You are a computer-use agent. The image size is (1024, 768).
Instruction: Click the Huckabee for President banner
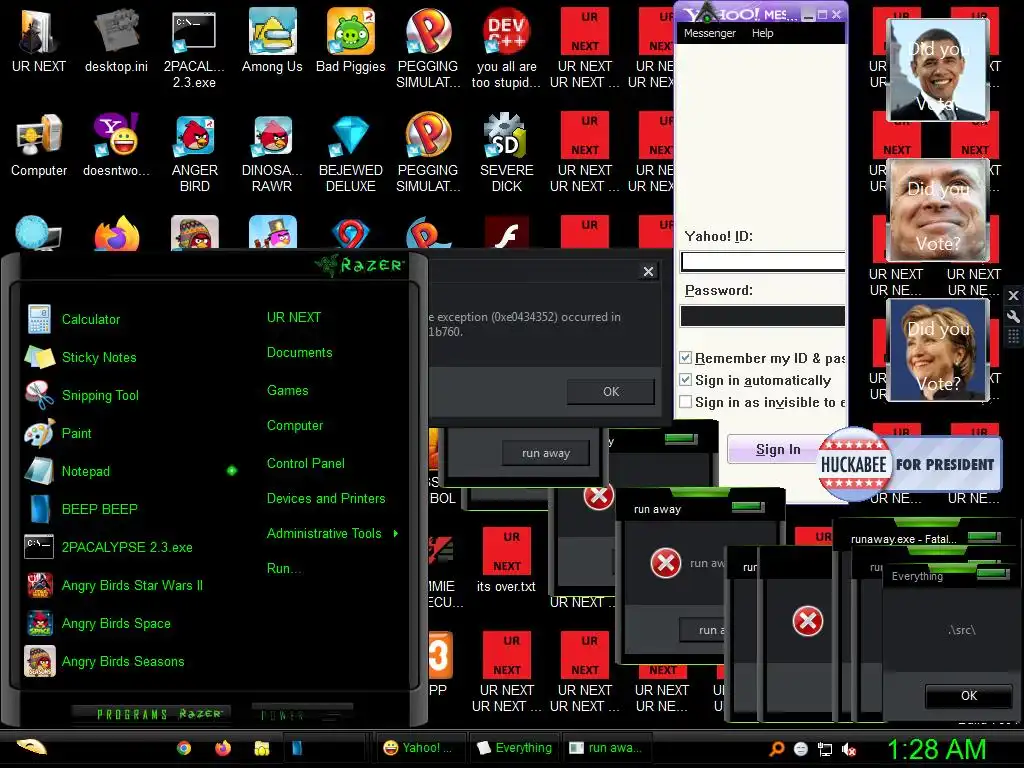coord(910,464)
